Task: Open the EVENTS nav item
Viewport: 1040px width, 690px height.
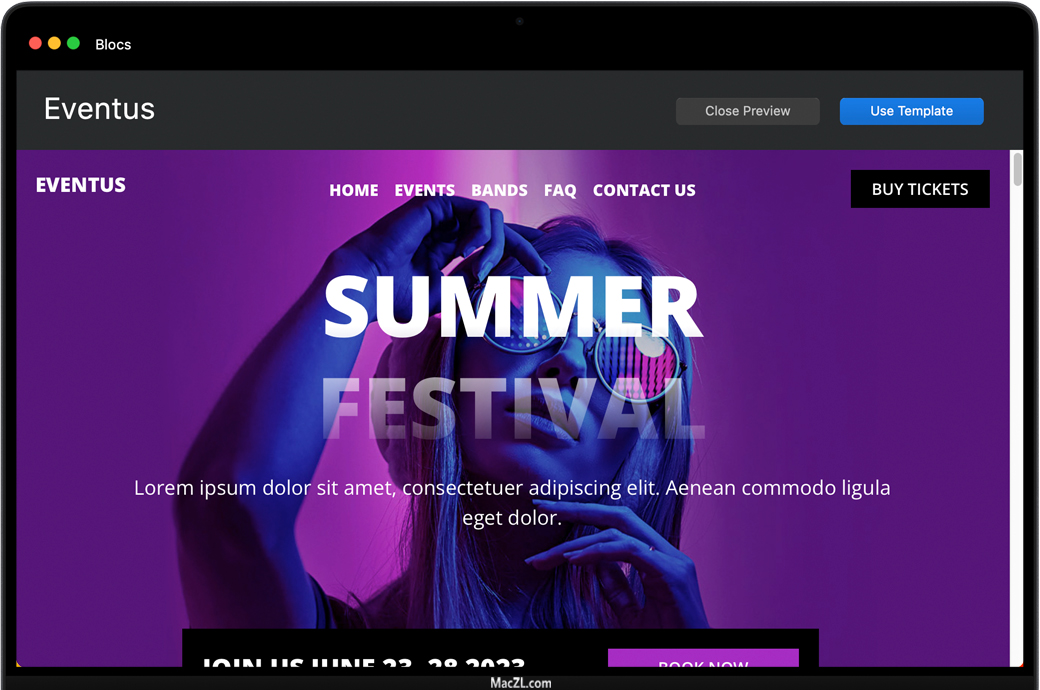Action: 424,190
